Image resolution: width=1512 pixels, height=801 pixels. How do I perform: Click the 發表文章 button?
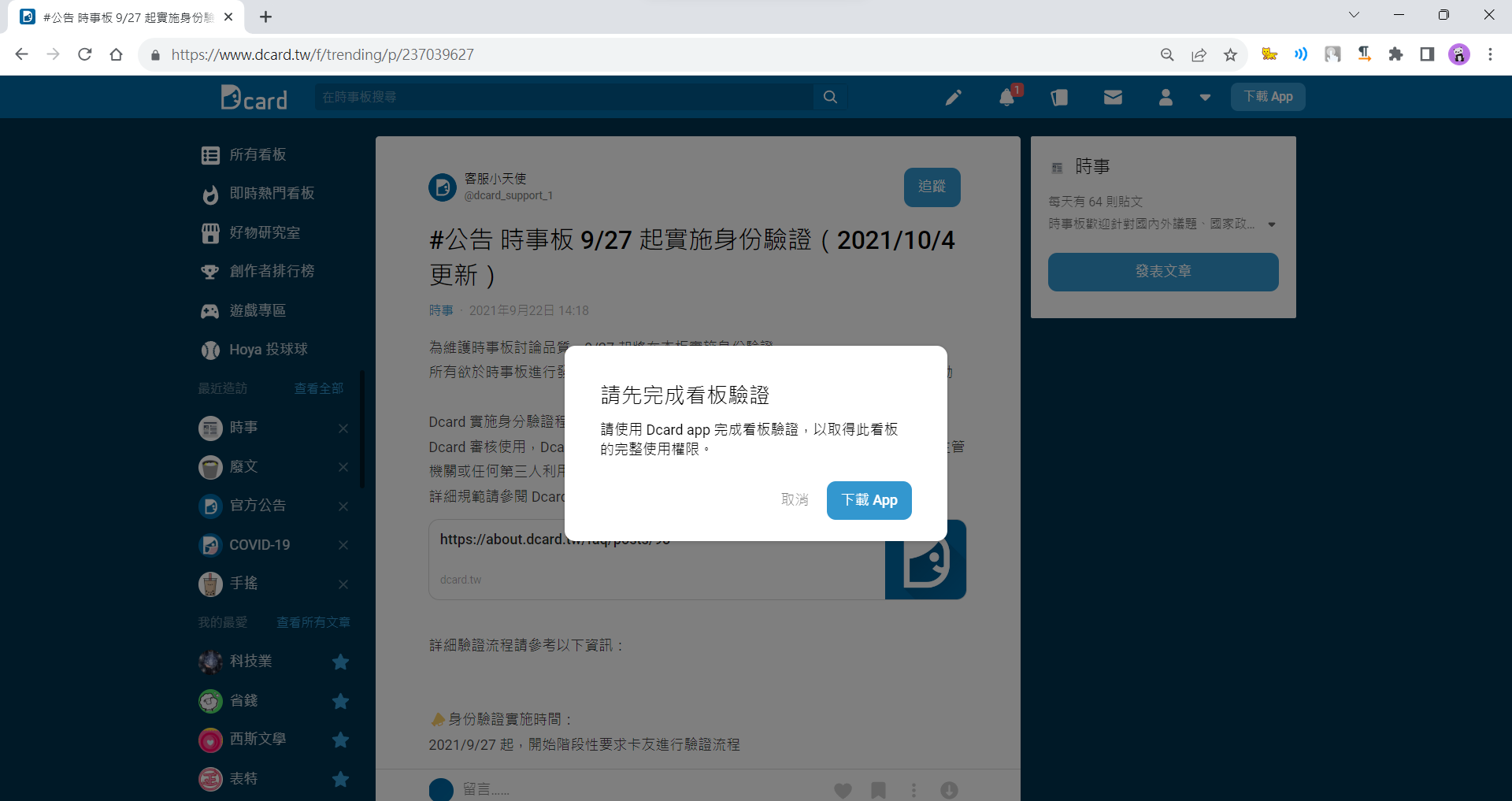1163,272
